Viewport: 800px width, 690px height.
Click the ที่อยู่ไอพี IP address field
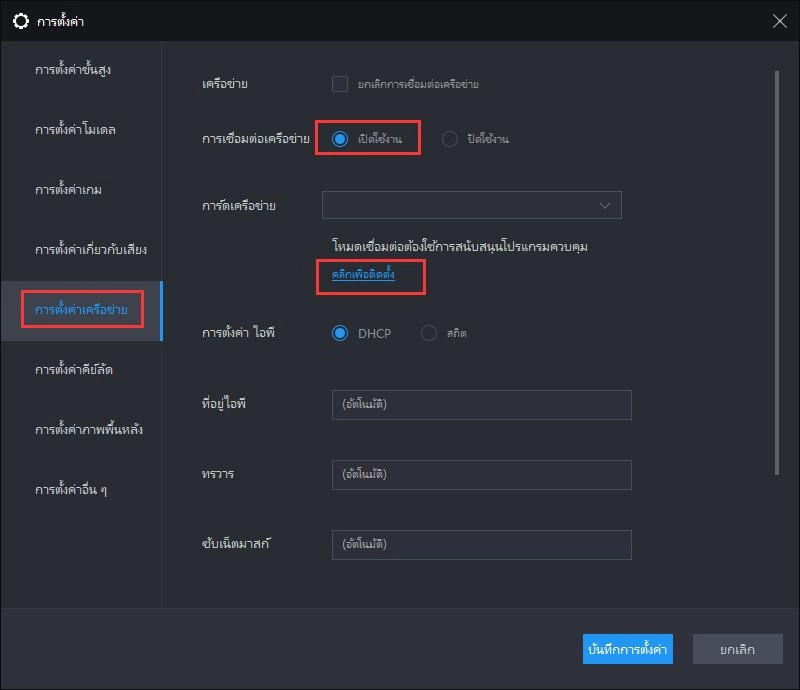tap(482, 404)
